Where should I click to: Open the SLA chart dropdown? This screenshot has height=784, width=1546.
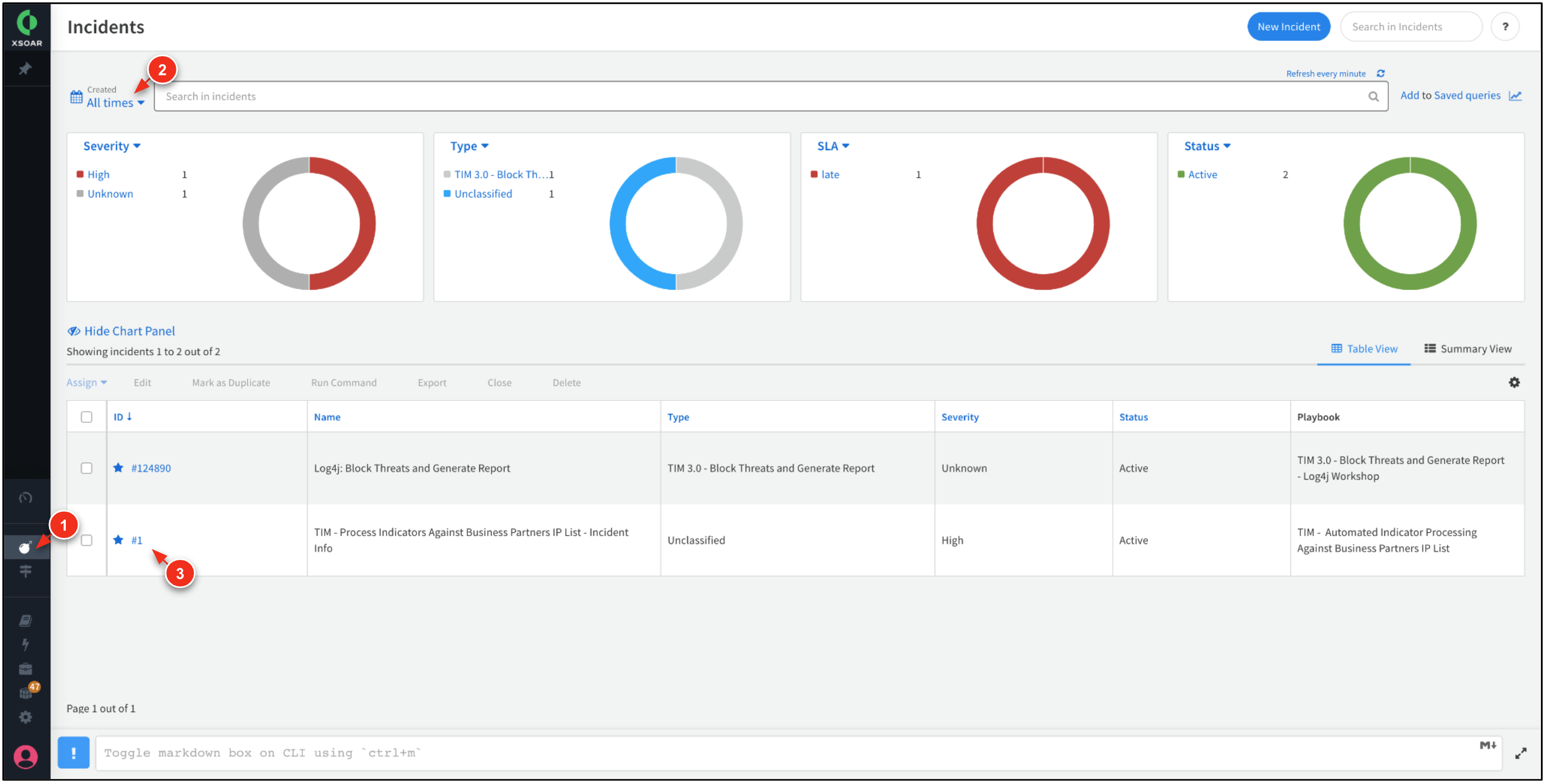833,147
